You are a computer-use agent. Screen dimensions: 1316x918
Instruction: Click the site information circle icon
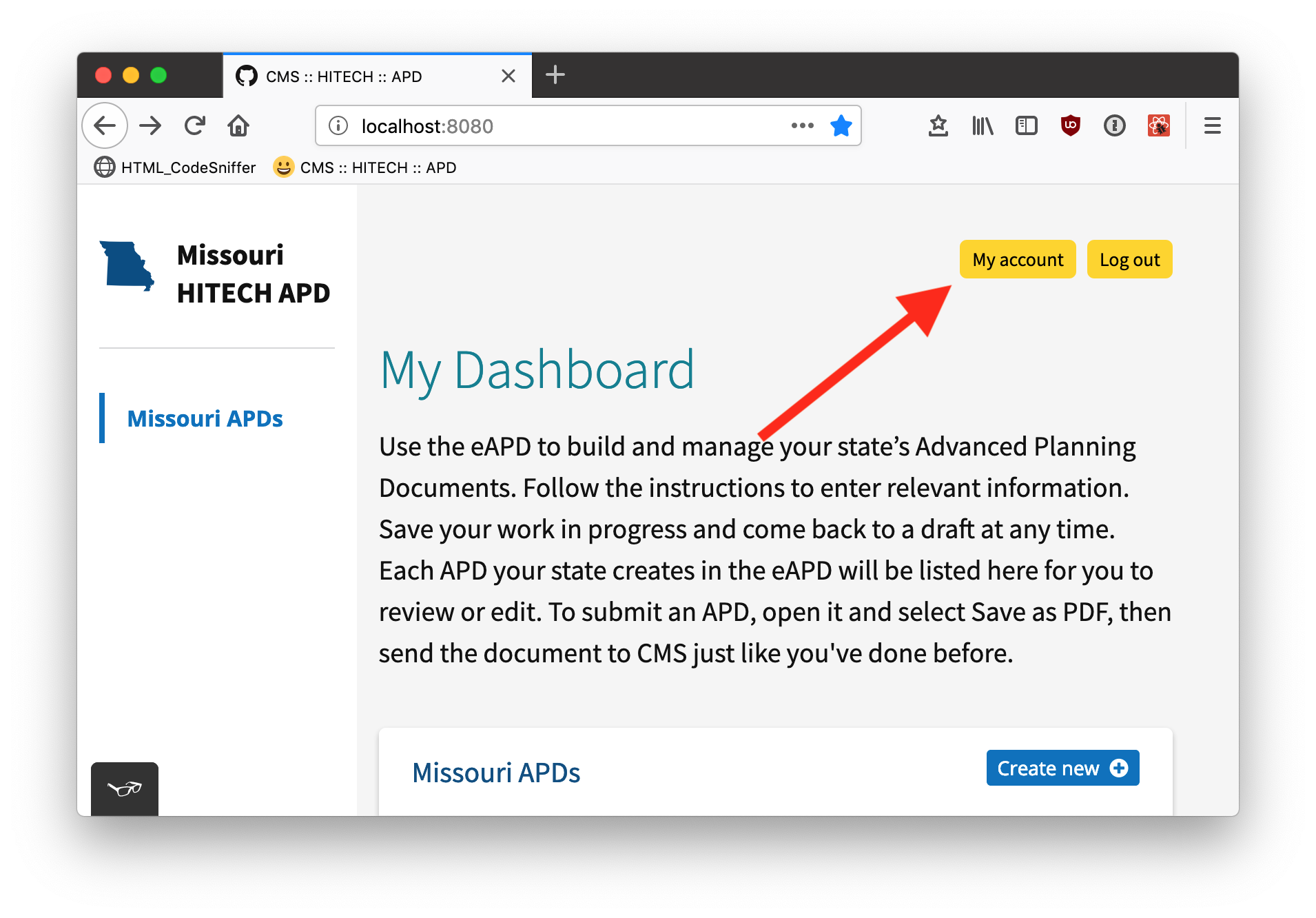(338, 125)
